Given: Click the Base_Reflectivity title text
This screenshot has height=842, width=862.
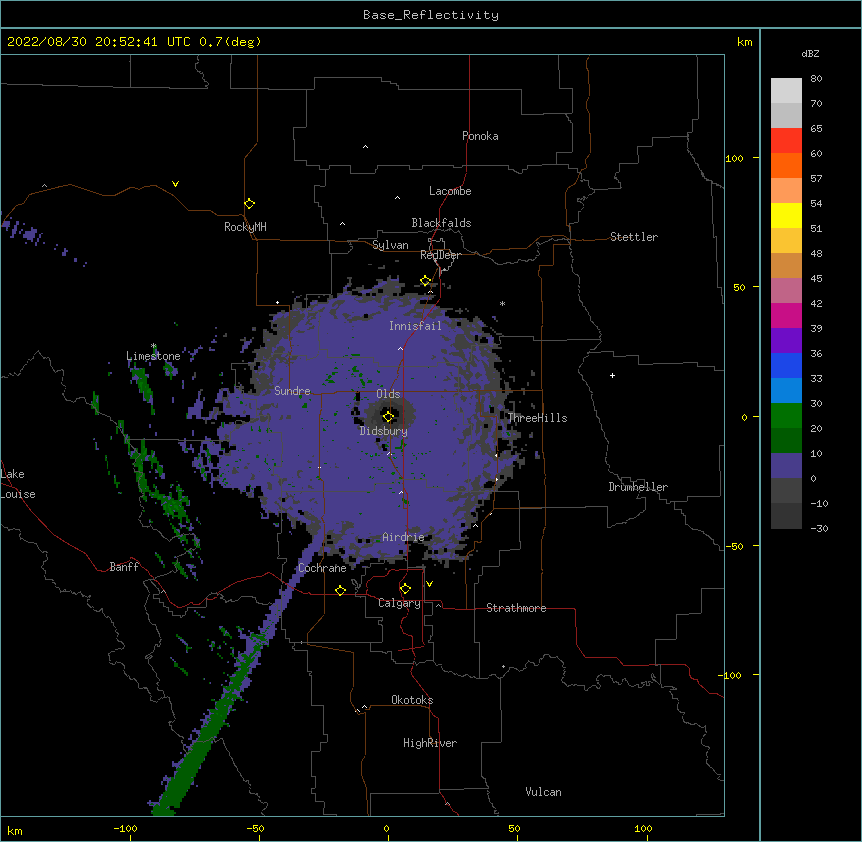Looking at the screenshot, I should point(431,15).
